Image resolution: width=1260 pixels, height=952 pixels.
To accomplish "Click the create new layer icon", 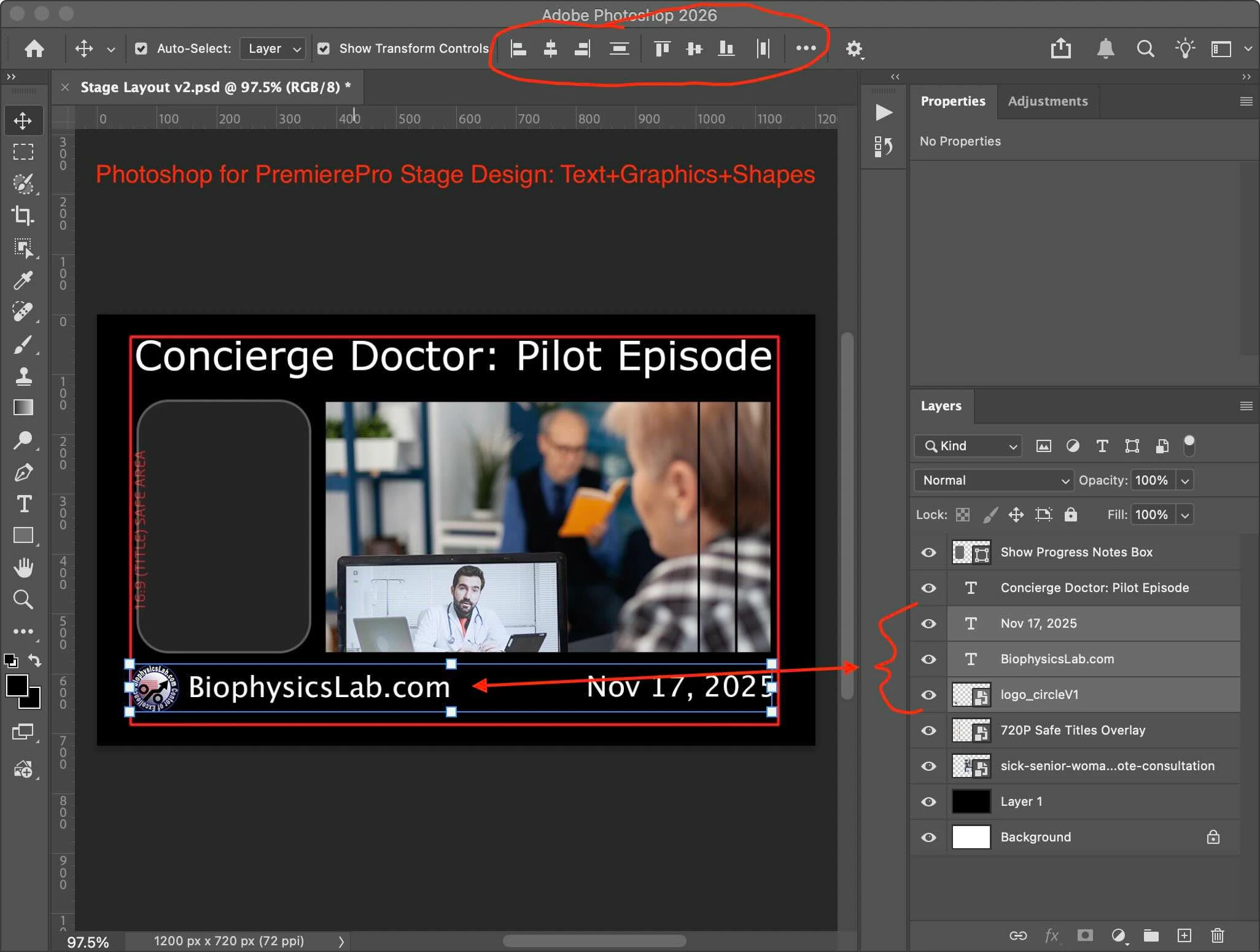I will [1184, 935].
